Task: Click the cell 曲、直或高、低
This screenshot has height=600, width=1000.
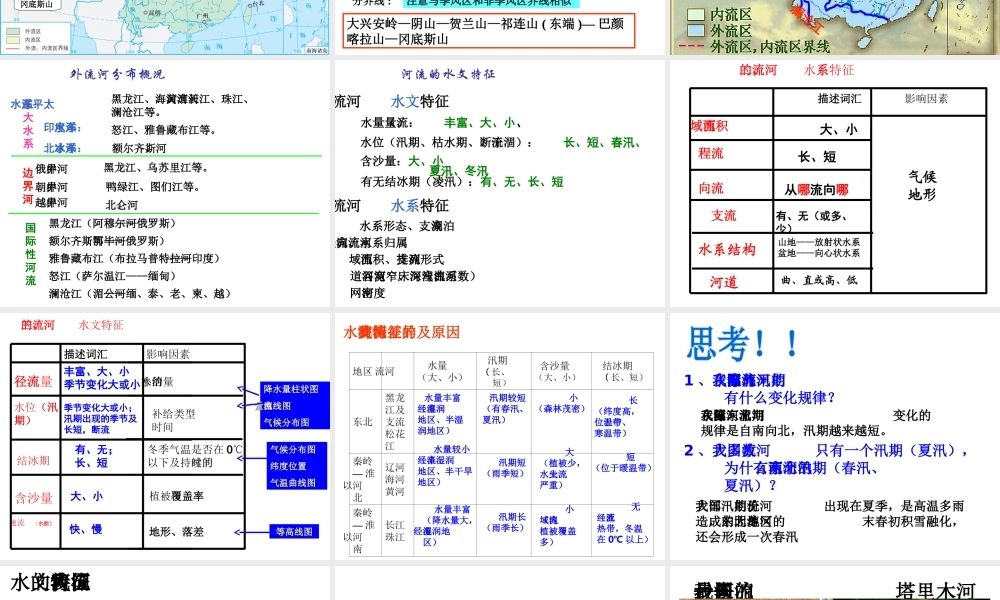Action: (x=820, y=280)
